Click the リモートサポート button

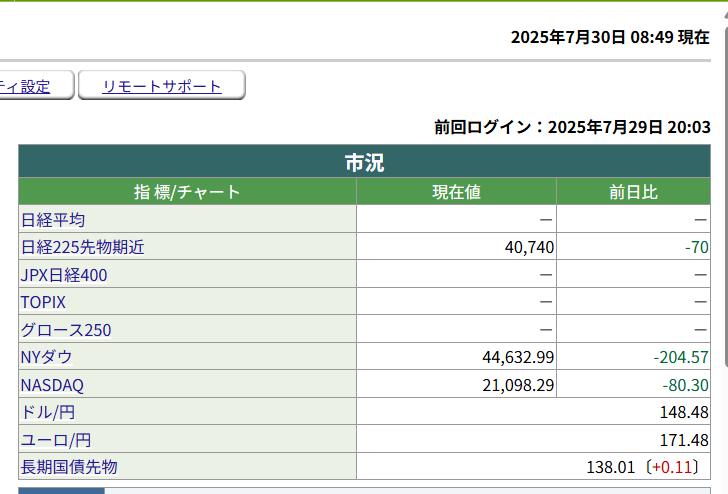click(161, 86)
